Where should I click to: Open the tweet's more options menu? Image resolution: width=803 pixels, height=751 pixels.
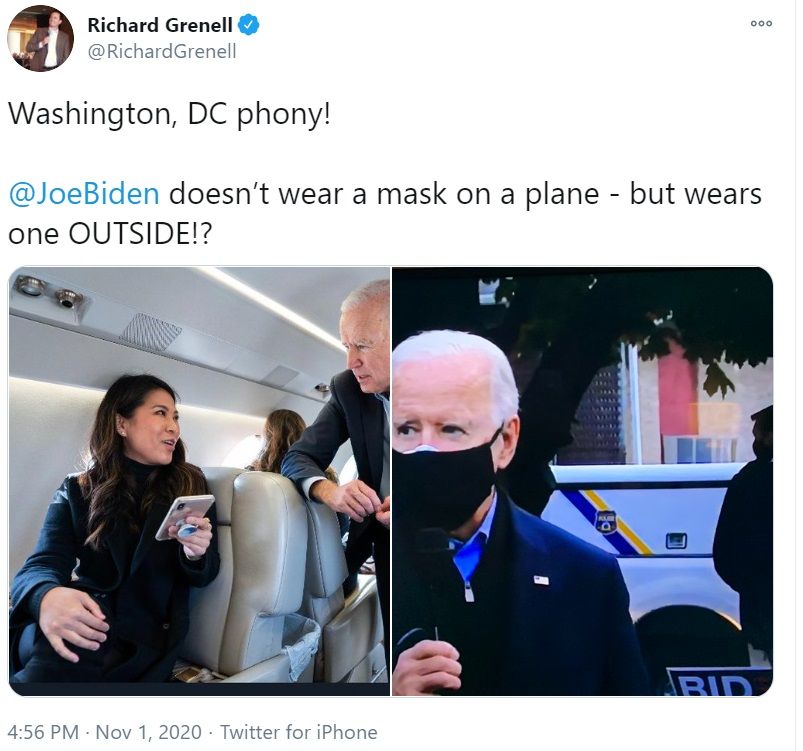coord(761,24)
